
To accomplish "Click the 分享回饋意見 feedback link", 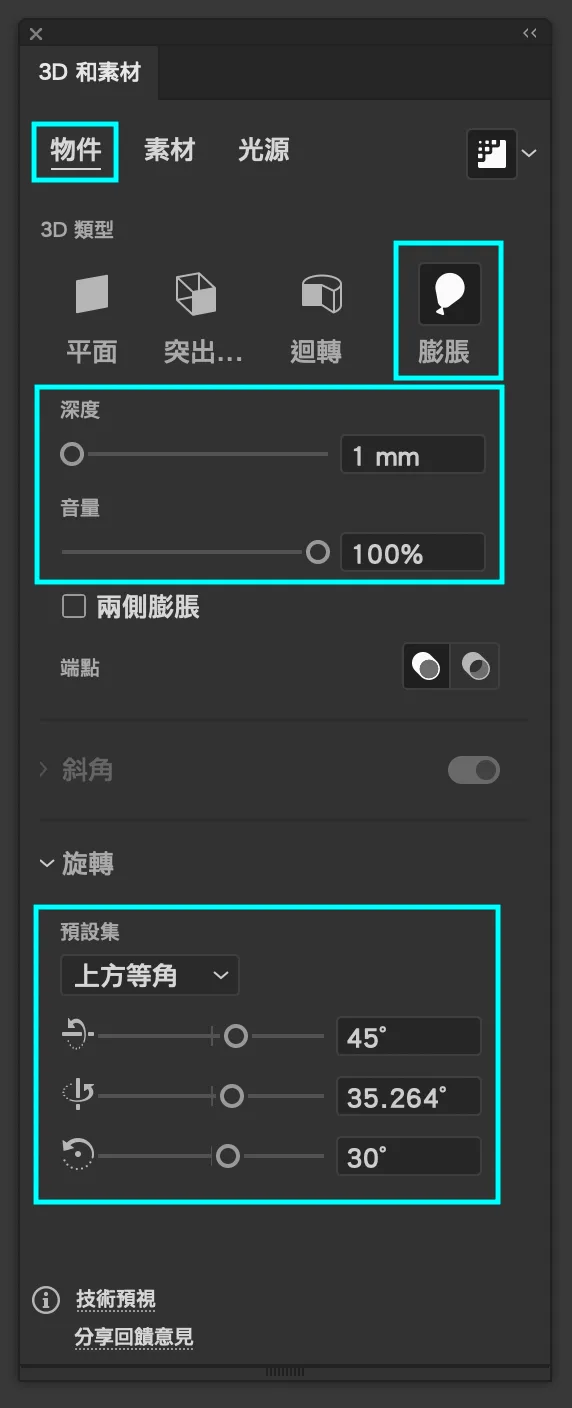I will pos(134,1337).
